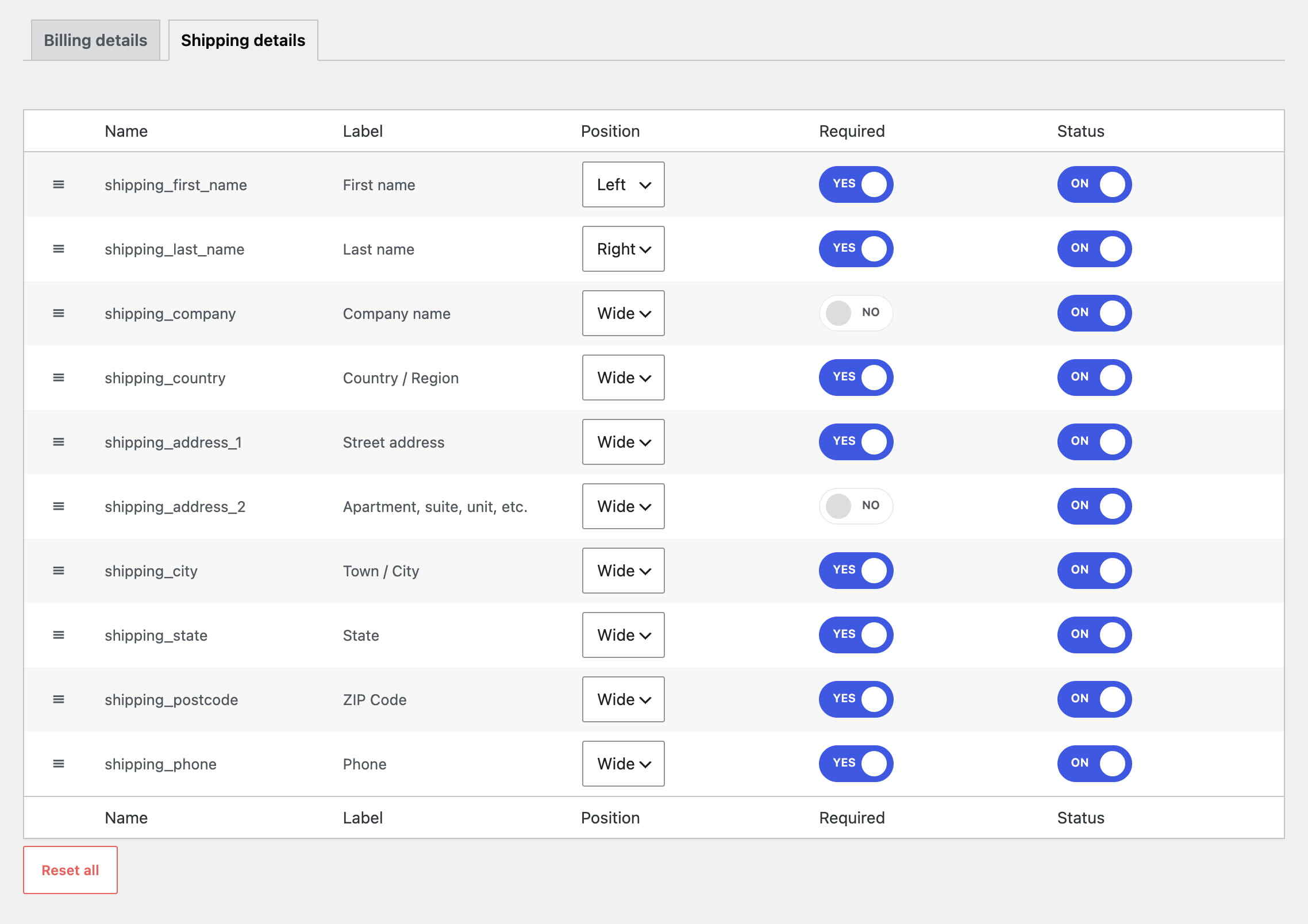Viewport: 1308px width, 924px height.
Task: Click the shipping_postcode field name
Action: point(171,700)
